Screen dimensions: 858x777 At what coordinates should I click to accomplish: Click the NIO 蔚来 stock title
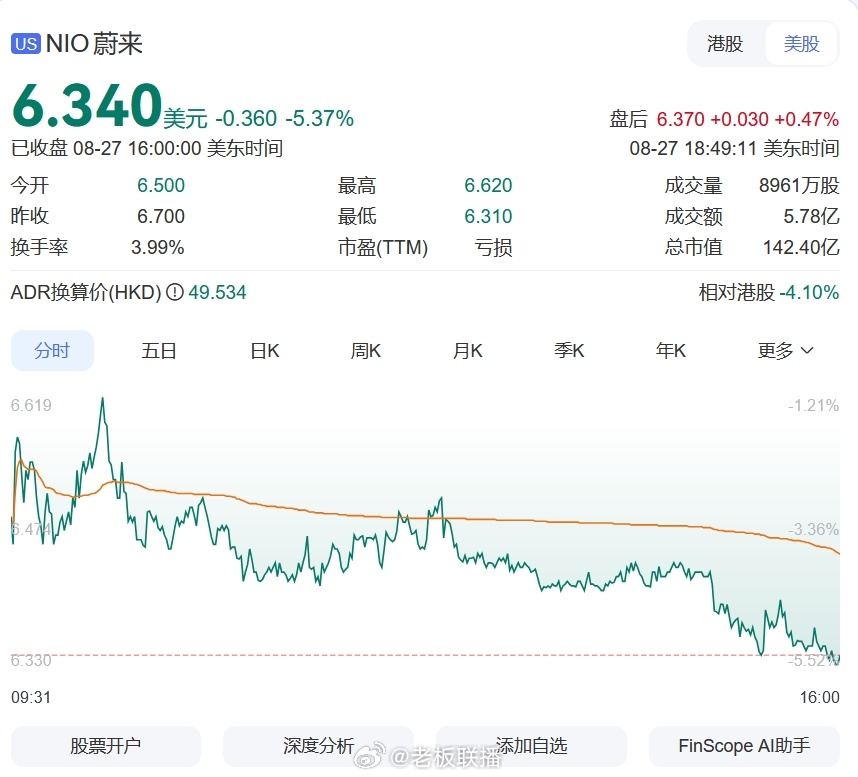tap(94, 44)
